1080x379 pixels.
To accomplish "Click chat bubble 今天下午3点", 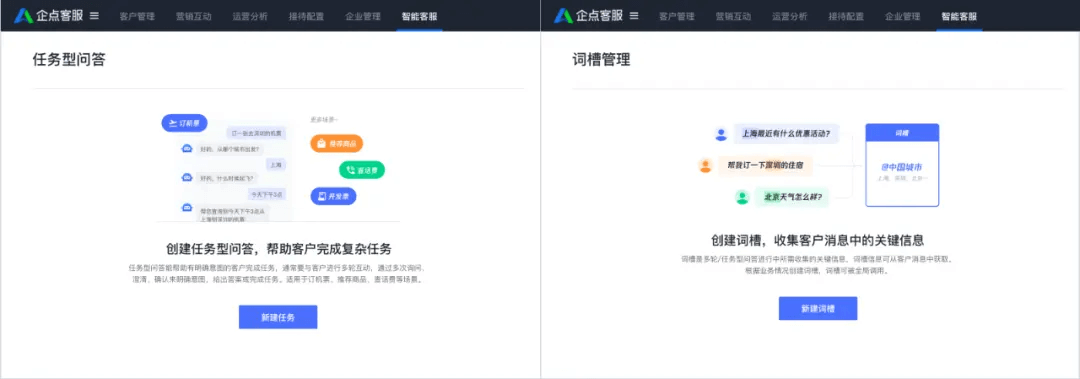I will point(267,194).
